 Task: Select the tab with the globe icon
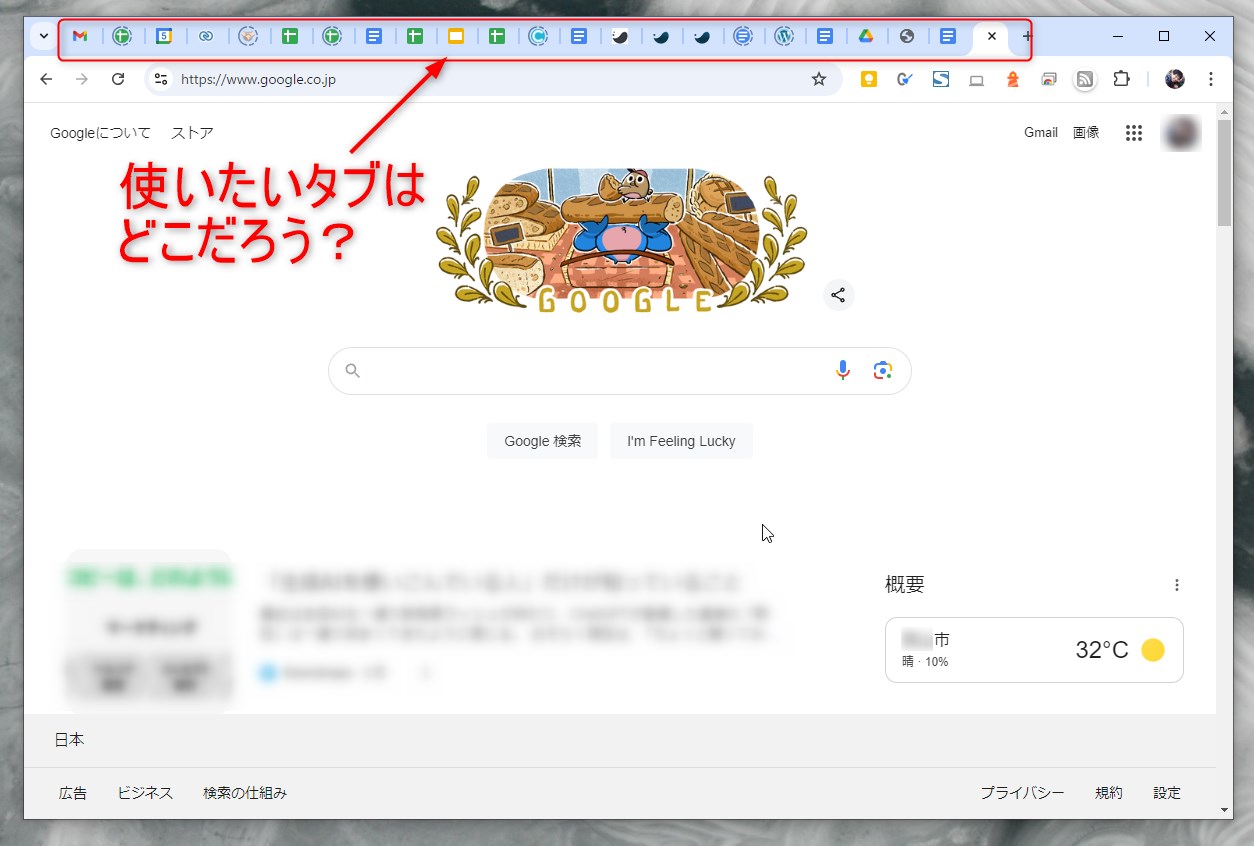pos(907,36)
